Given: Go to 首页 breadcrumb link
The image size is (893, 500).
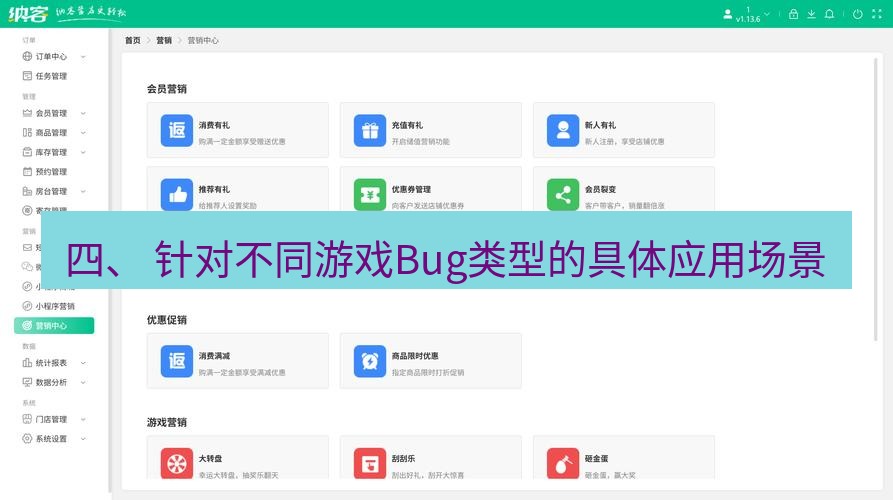Looking at the screenshot, I should [x=133, y=40].
